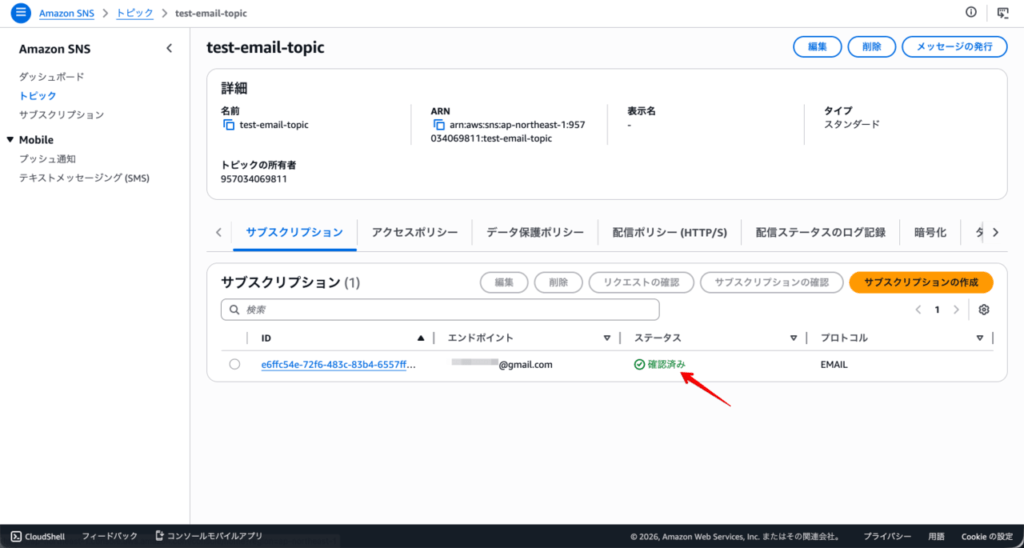Switch to 配信ポリシー (HTTP/S) tab
The height and width of the screenshot is (548, 1024).
669,233
